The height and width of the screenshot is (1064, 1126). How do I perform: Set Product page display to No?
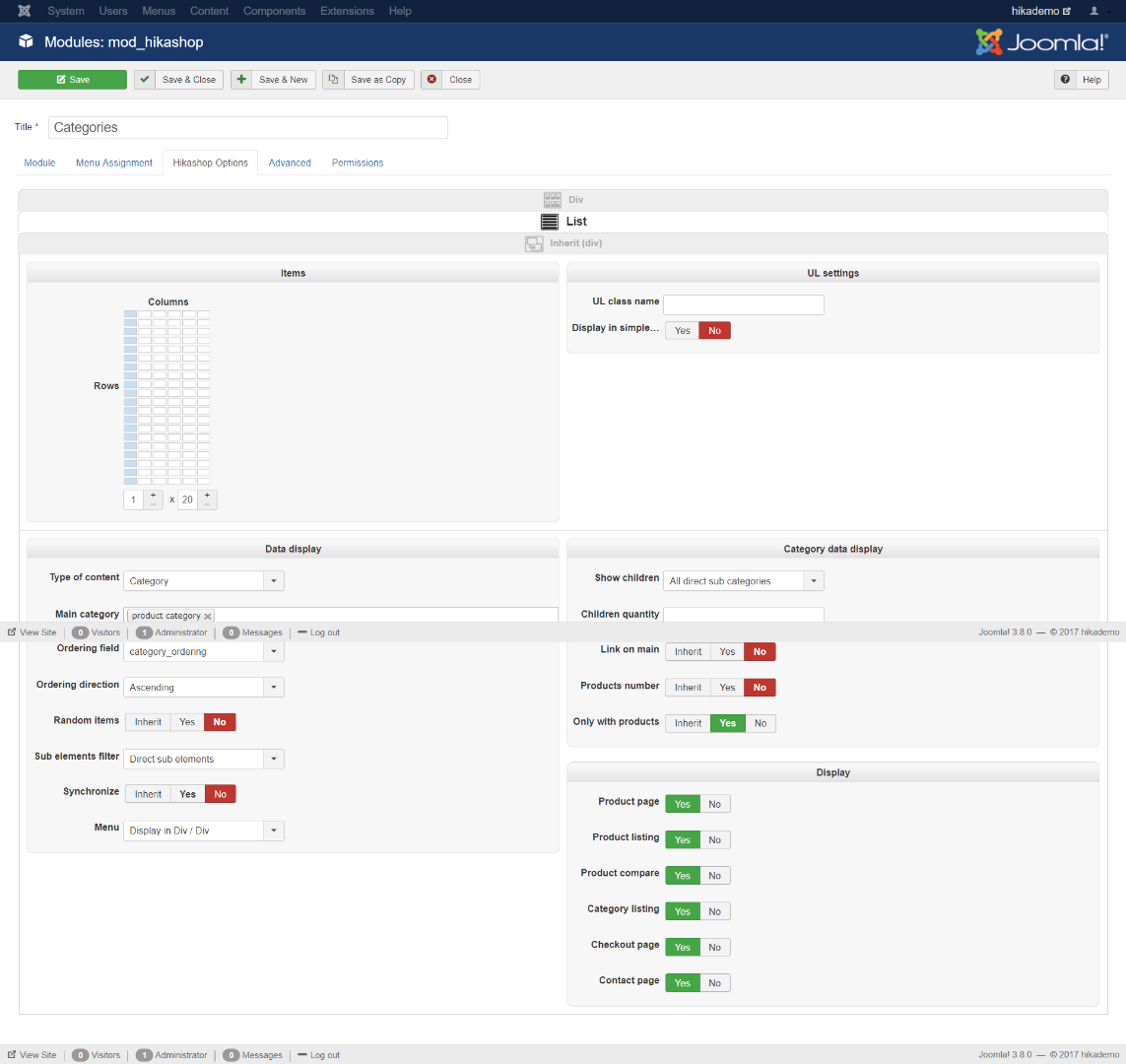(714, 804)
